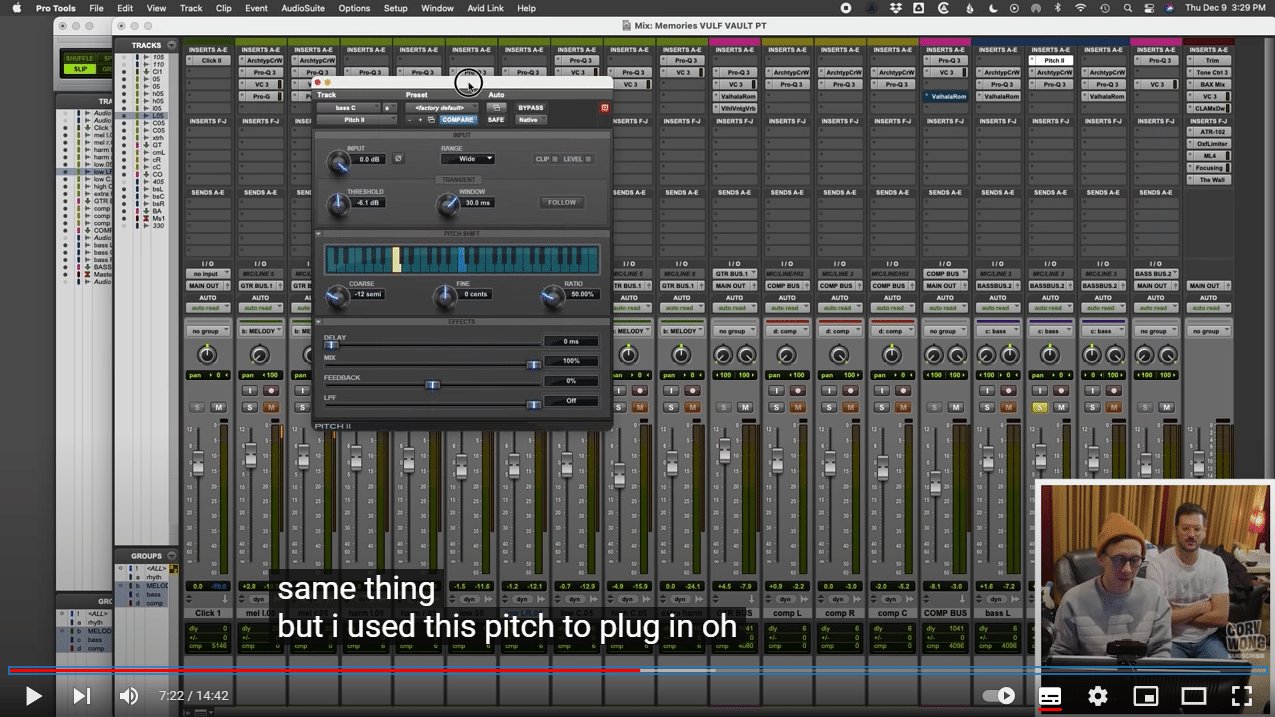Open the Window menu
The width and height of the screenshot is (1275, 717).
pos(438,8)
